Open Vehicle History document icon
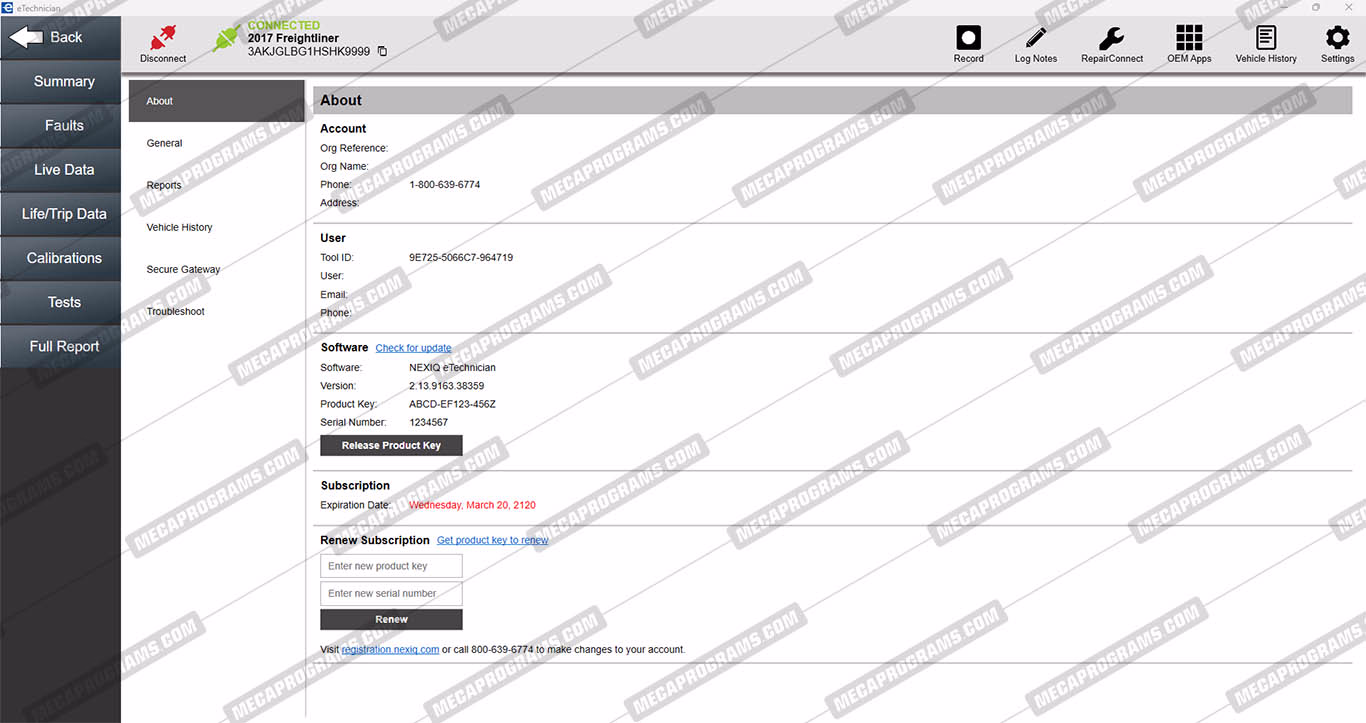The height and width of the screenshot is (723, 1366). 1266,38
